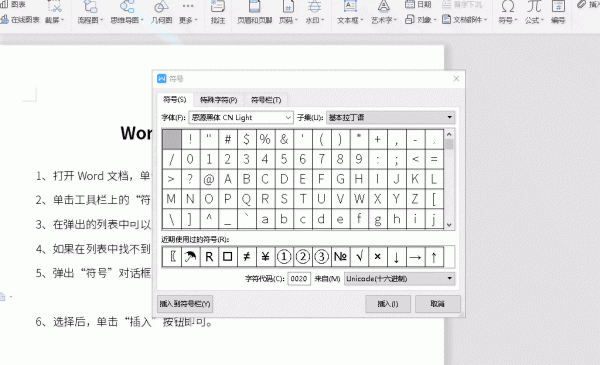Open 文档部件 document parts
This screenshot has width=600, height=365.
(x=465, y=19)
